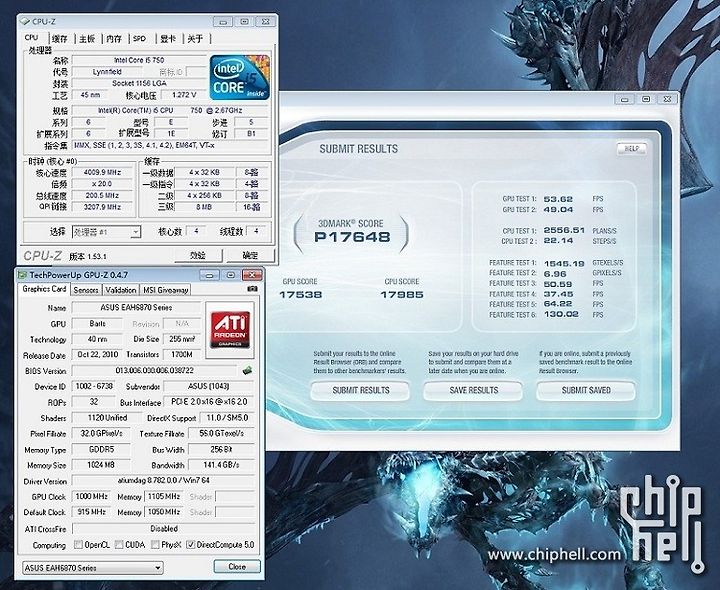720x590 pixels.
Task: Enable the OpenCL checkbox in GPU-Z
Action: point(79,545)
